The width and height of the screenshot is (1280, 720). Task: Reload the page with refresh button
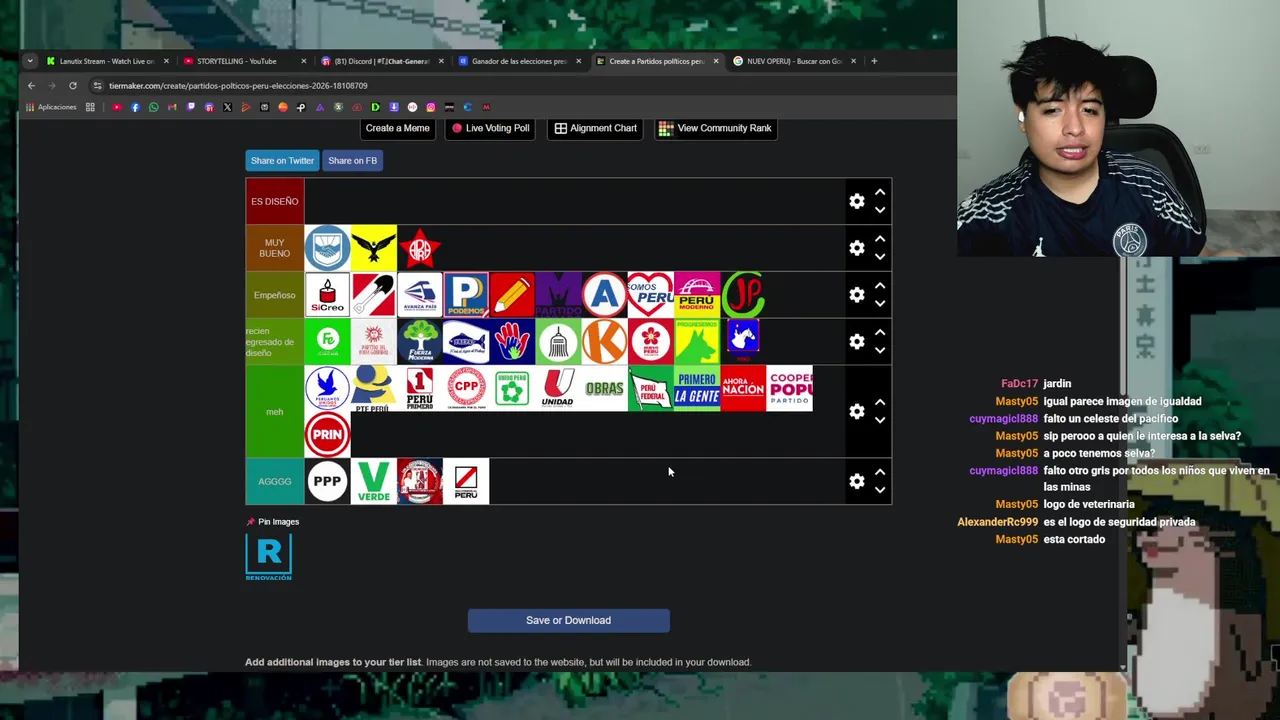(73, 86)
